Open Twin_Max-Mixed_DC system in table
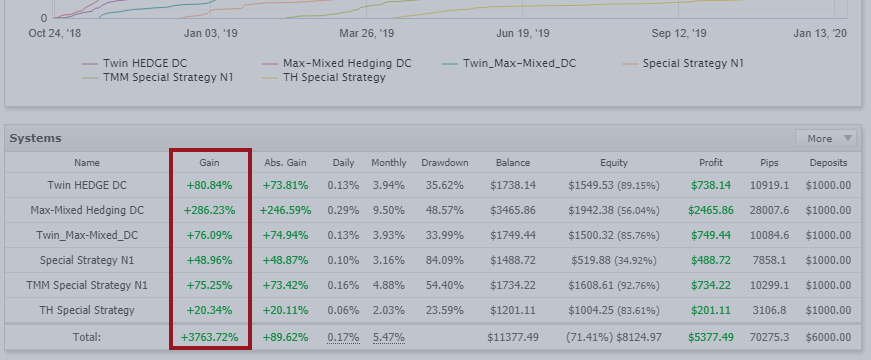This screenshot has width=871, height=360. [x=87, y=236]
